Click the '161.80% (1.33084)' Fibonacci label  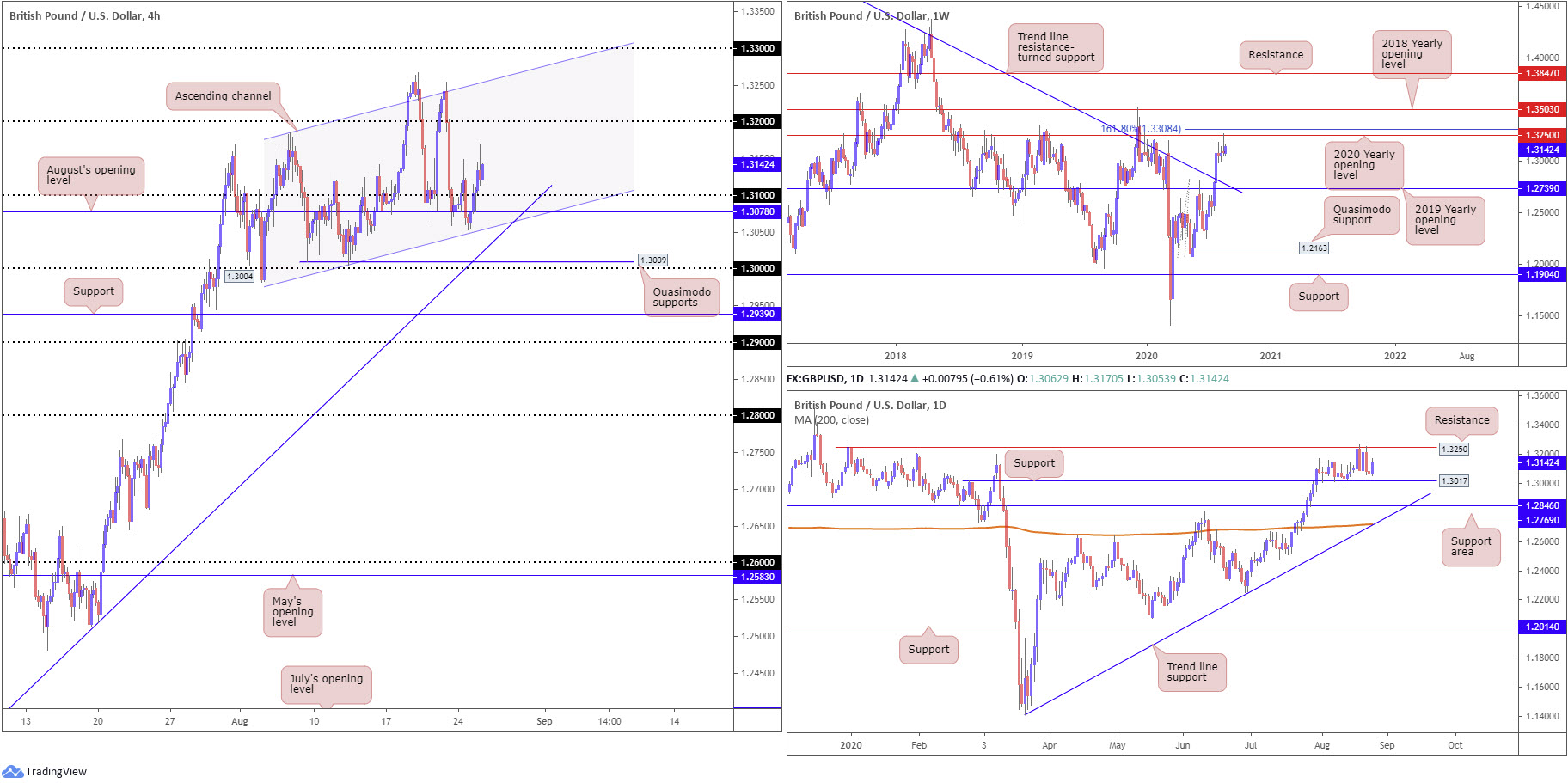pyautogui.click(x=1141, y=129)
